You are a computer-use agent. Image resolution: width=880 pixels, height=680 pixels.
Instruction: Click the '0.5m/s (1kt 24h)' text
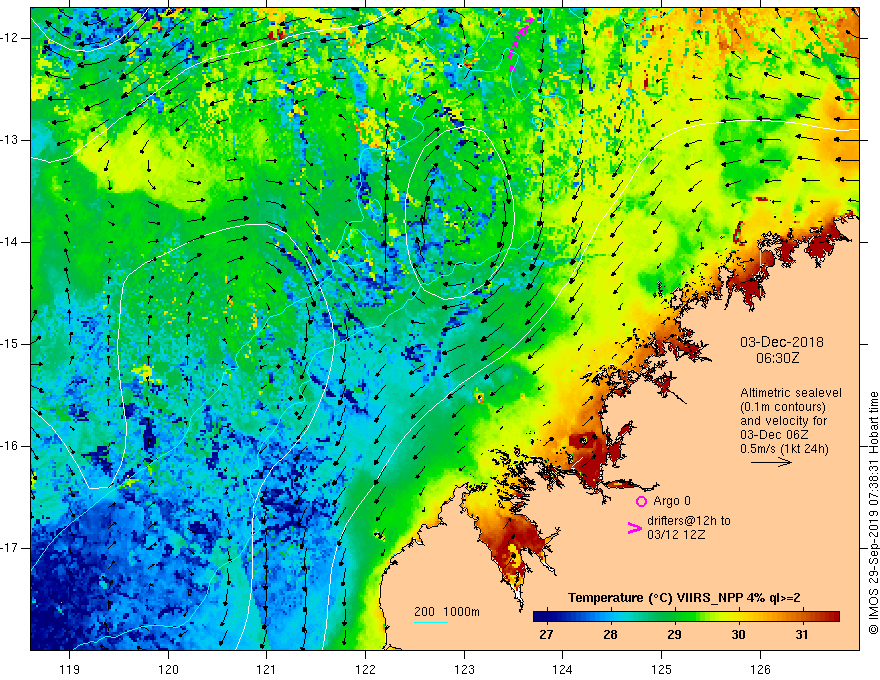click(x=784, y=449)
